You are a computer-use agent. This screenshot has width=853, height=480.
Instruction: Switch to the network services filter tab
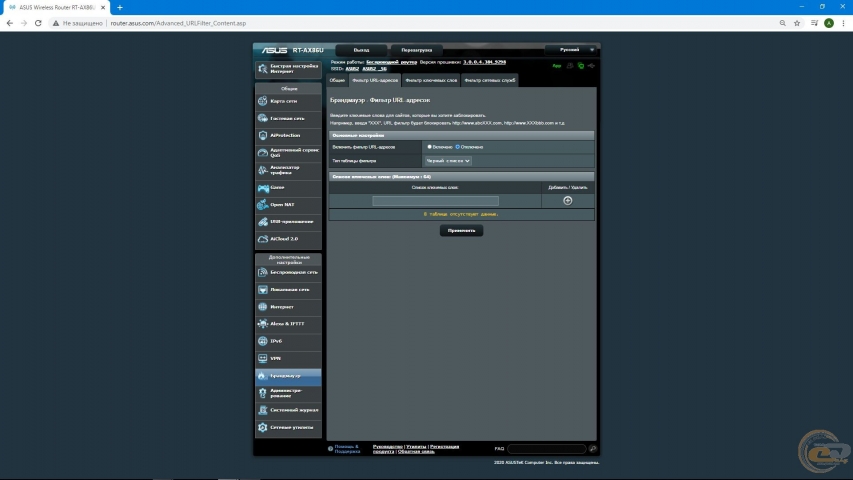(x=490, y=81)
